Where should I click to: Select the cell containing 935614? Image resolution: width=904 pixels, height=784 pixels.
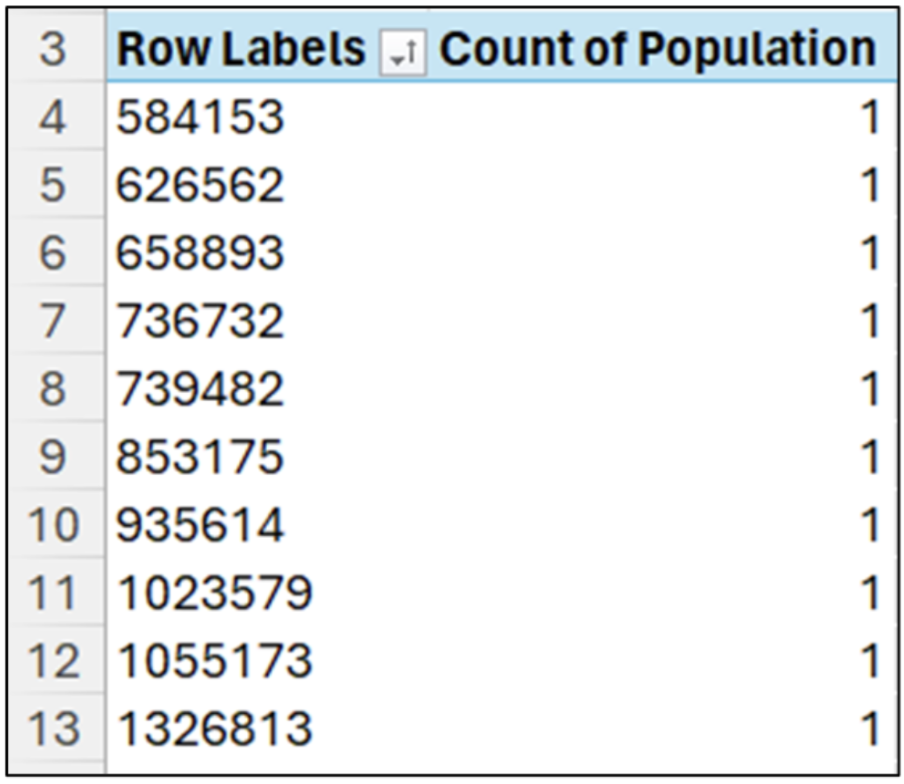[x=200, y=525]
